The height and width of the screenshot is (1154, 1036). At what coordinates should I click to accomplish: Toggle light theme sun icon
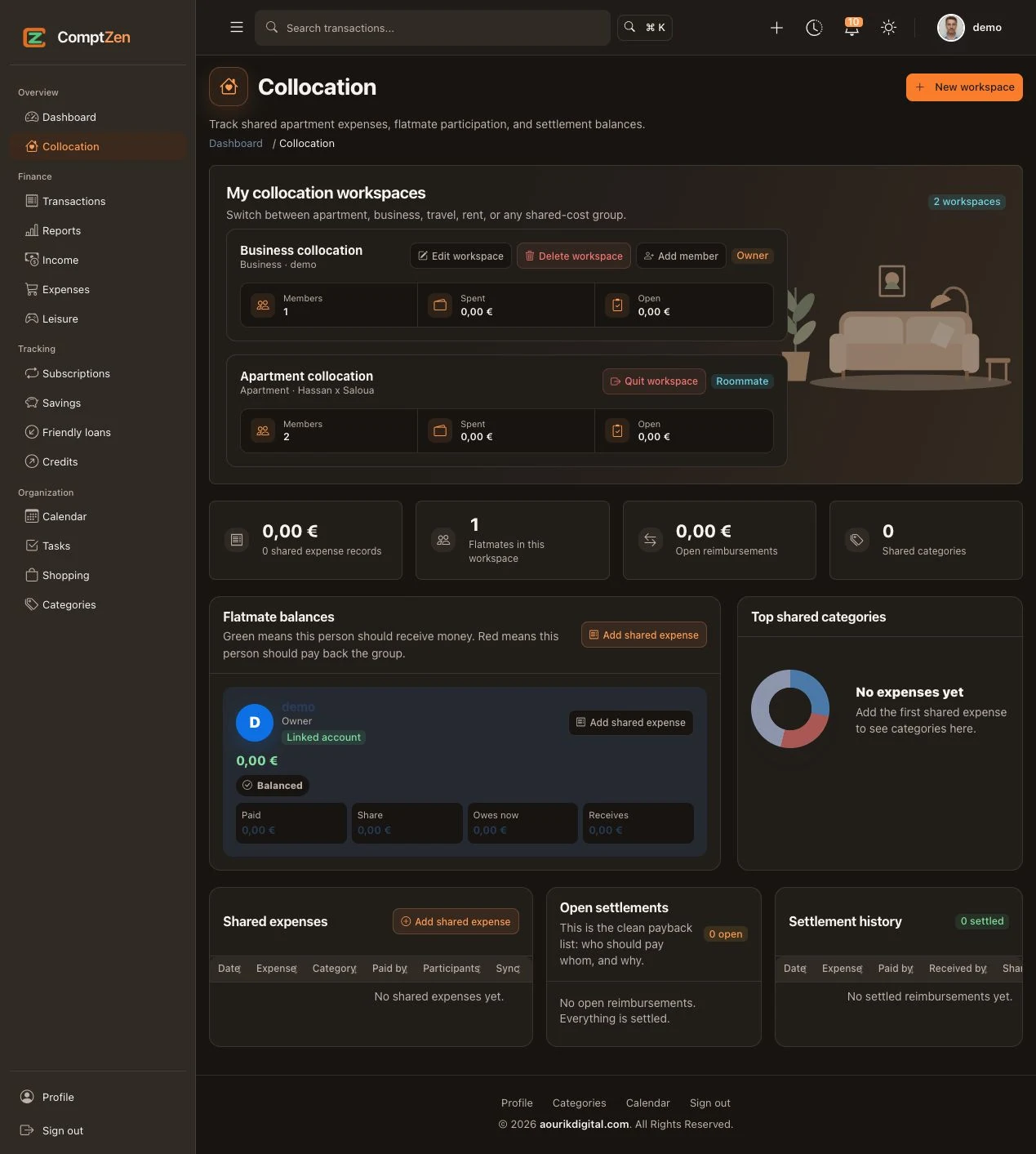click(x=889, y=28)
